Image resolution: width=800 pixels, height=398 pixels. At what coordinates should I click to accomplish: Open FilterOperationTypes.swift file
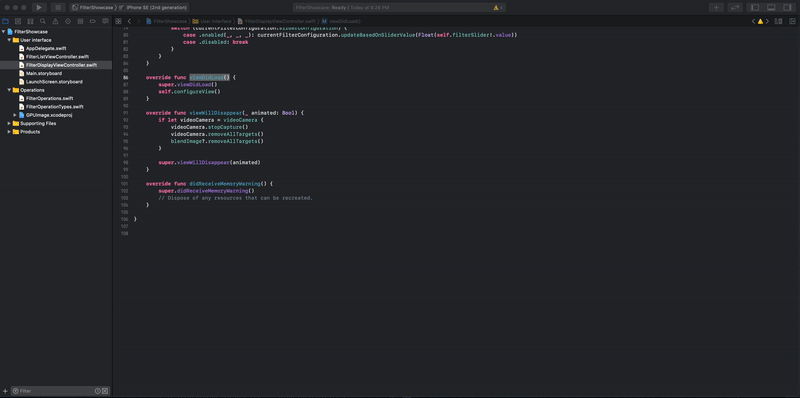point(56,107)
